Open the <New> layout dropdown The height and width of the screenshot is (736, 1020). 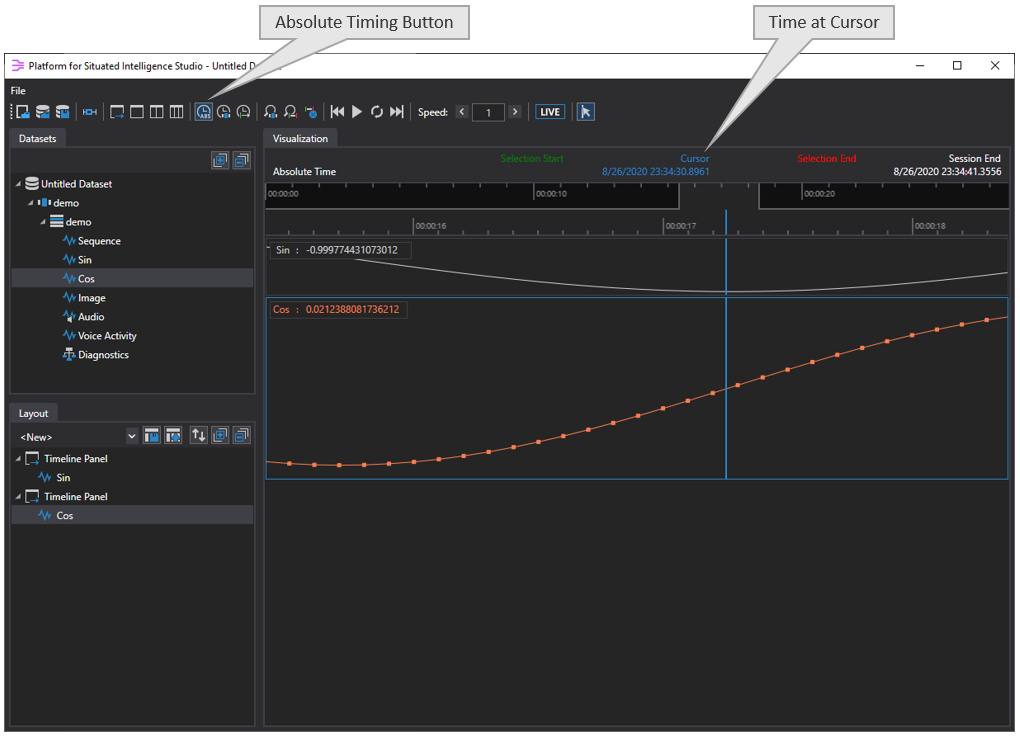[133, 435]
